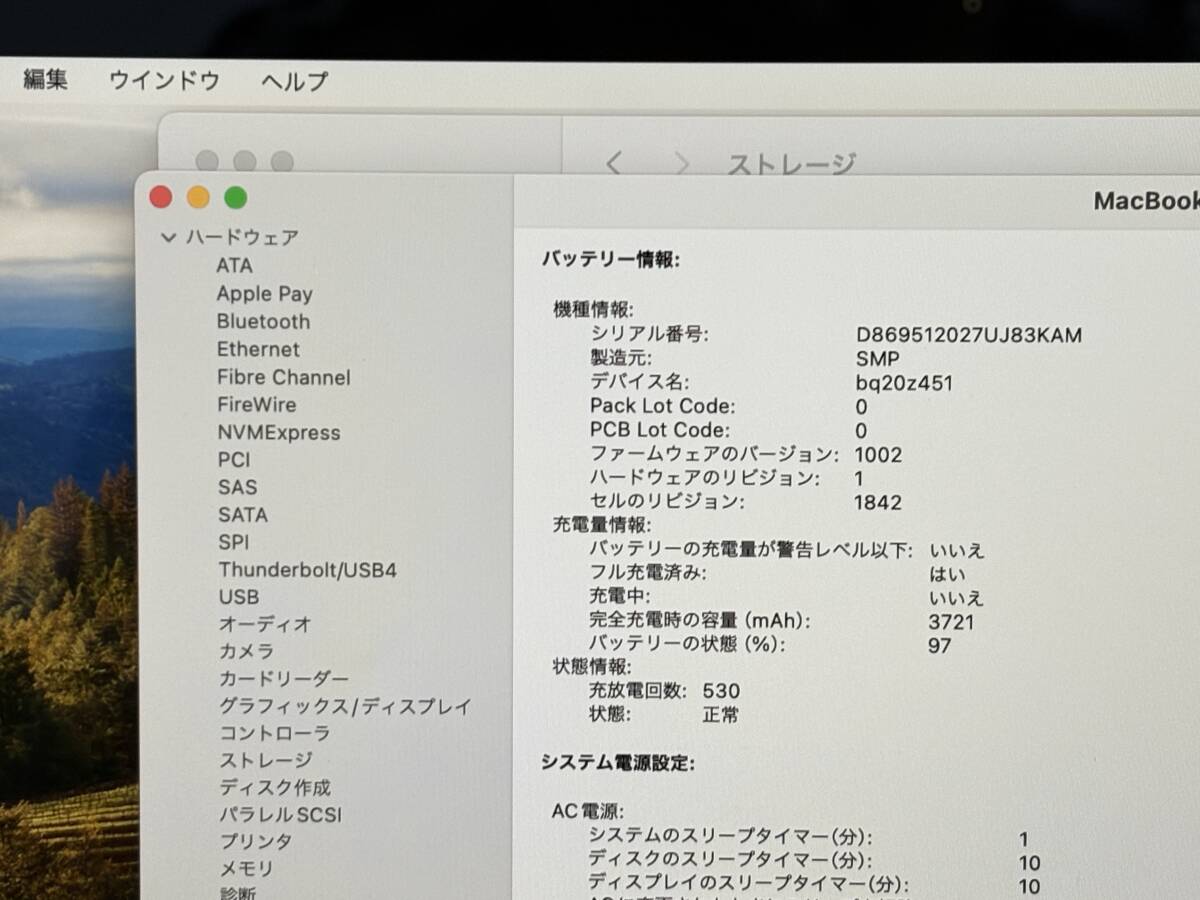Select SATA in the sidebar

(x=243, y=515)
